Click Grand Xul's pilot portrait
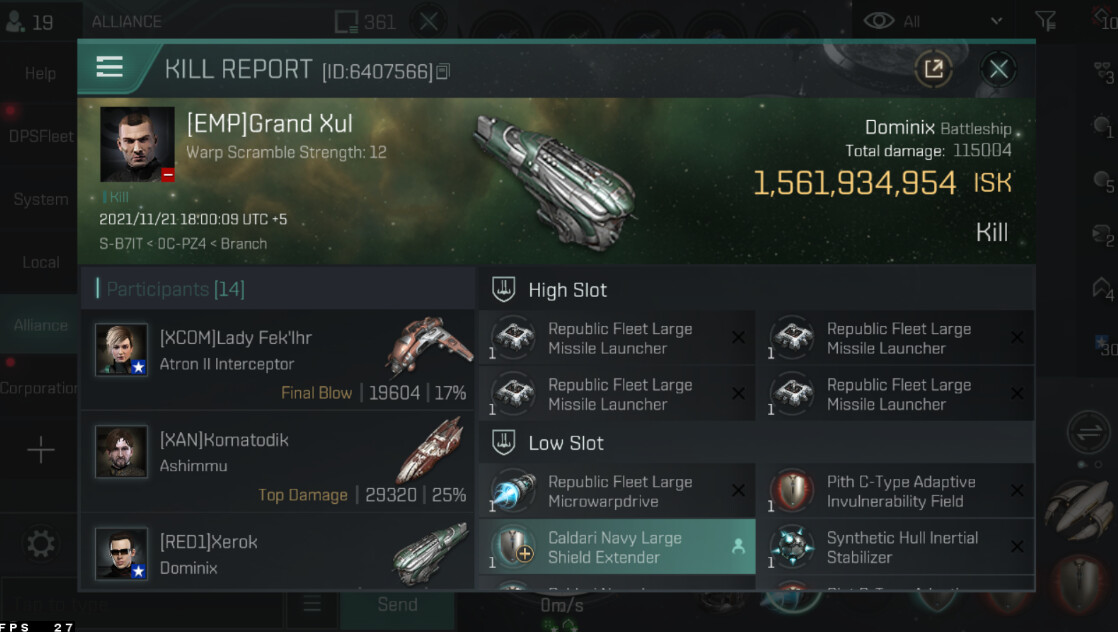 click(x=137, y=144)
